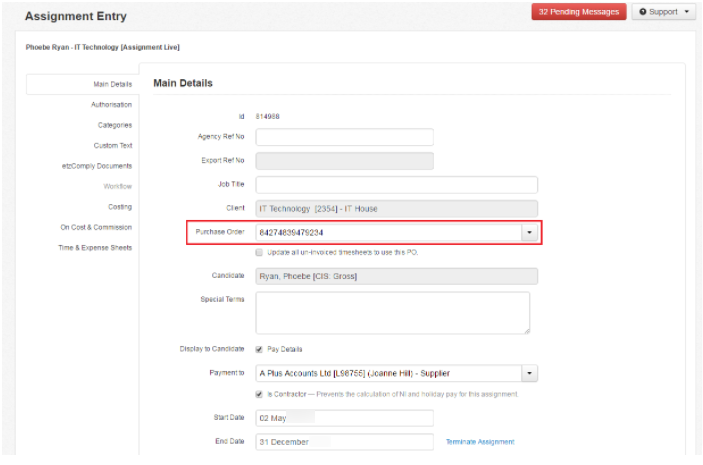This screenshot has height=465, width=703.
Task: Open etzComply Documents section
Action: click(97, 166)
